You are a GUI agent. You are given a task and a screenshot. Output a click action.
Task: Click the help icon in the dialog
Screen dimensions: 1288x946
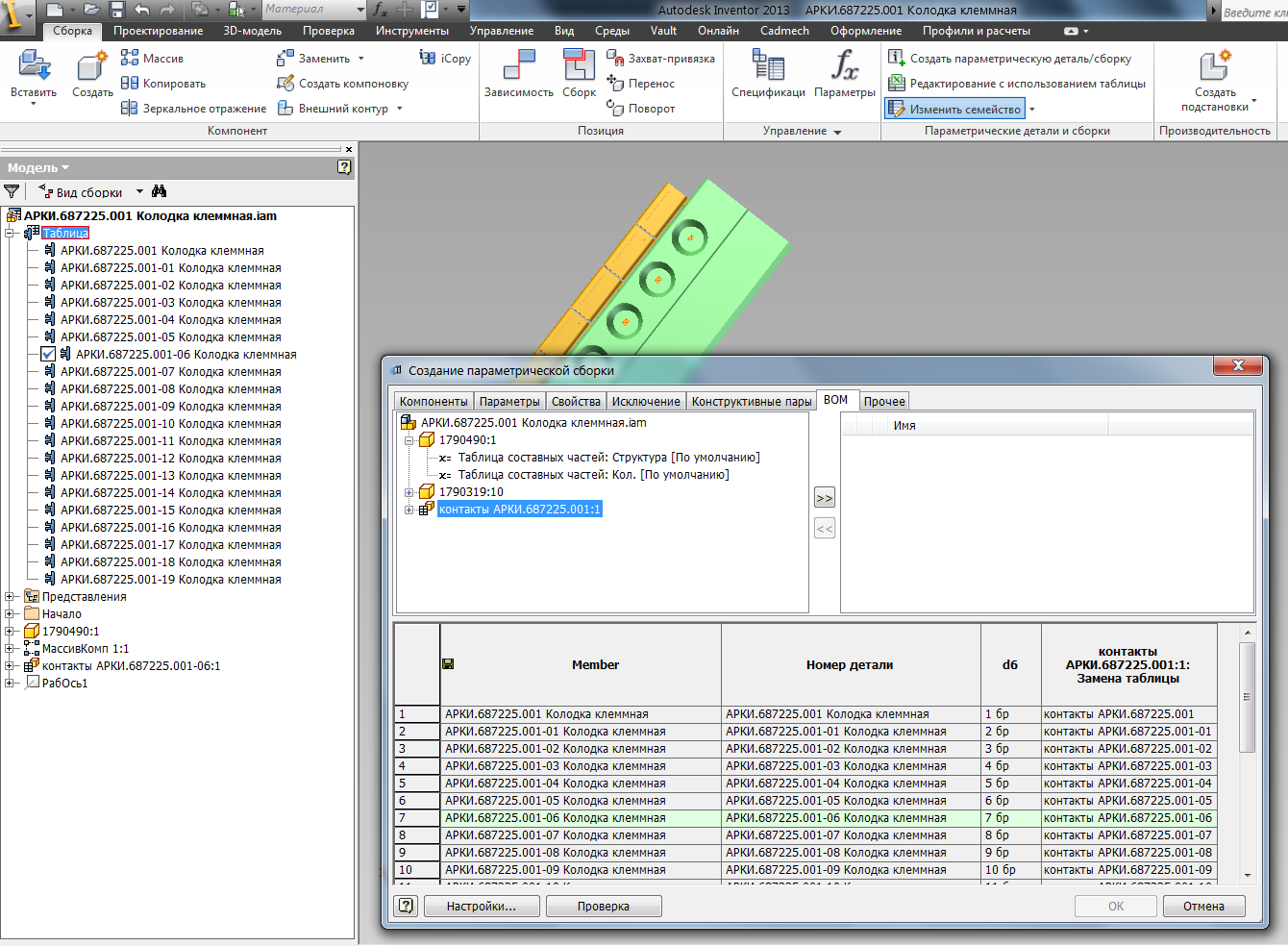click(x=406, y=906)
